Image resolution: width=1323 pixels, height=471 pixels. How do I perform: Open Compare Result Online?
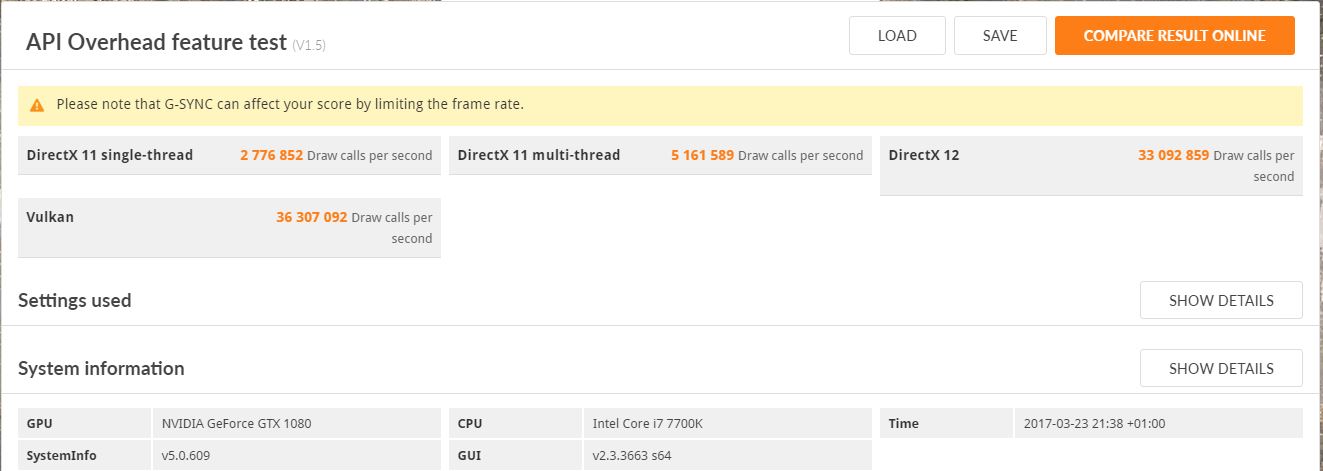[x=1174, y=36]
